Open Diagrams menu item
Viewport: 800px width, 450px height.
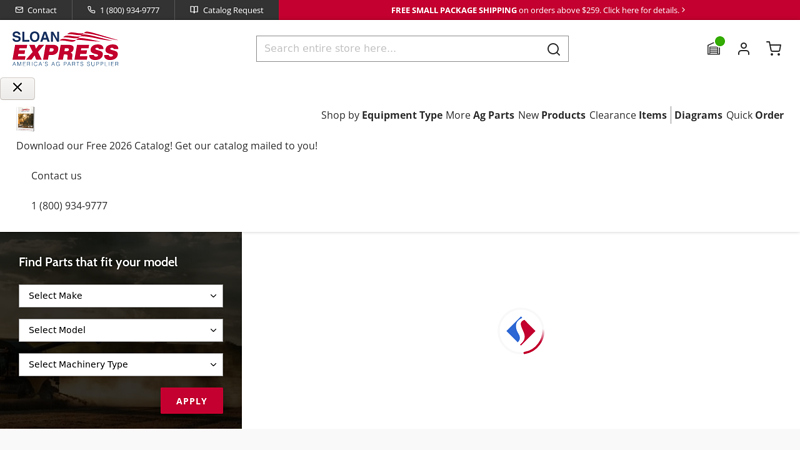click(x=698, y=115)
